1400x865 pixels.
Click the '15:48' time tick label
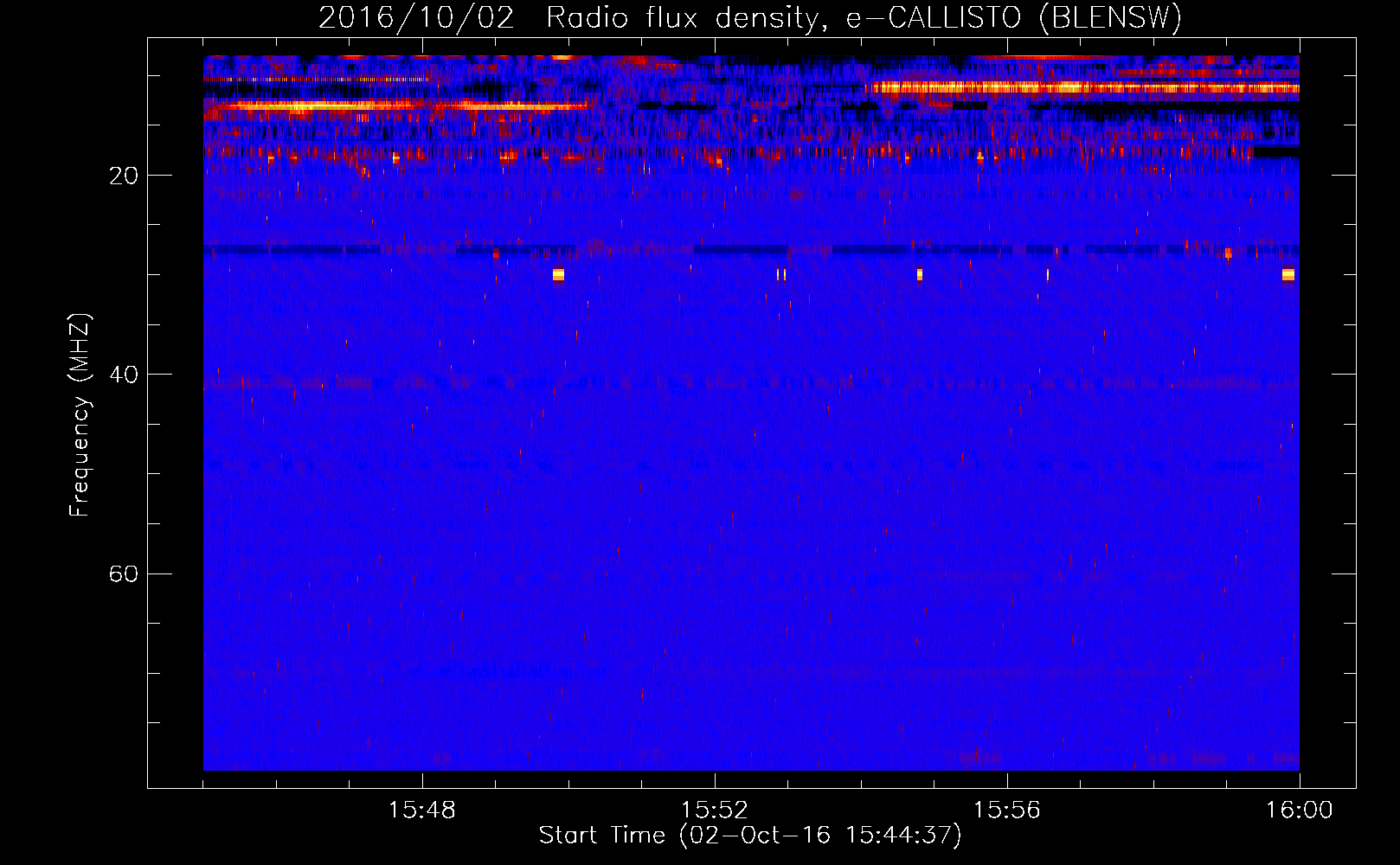tap(422, 811)
